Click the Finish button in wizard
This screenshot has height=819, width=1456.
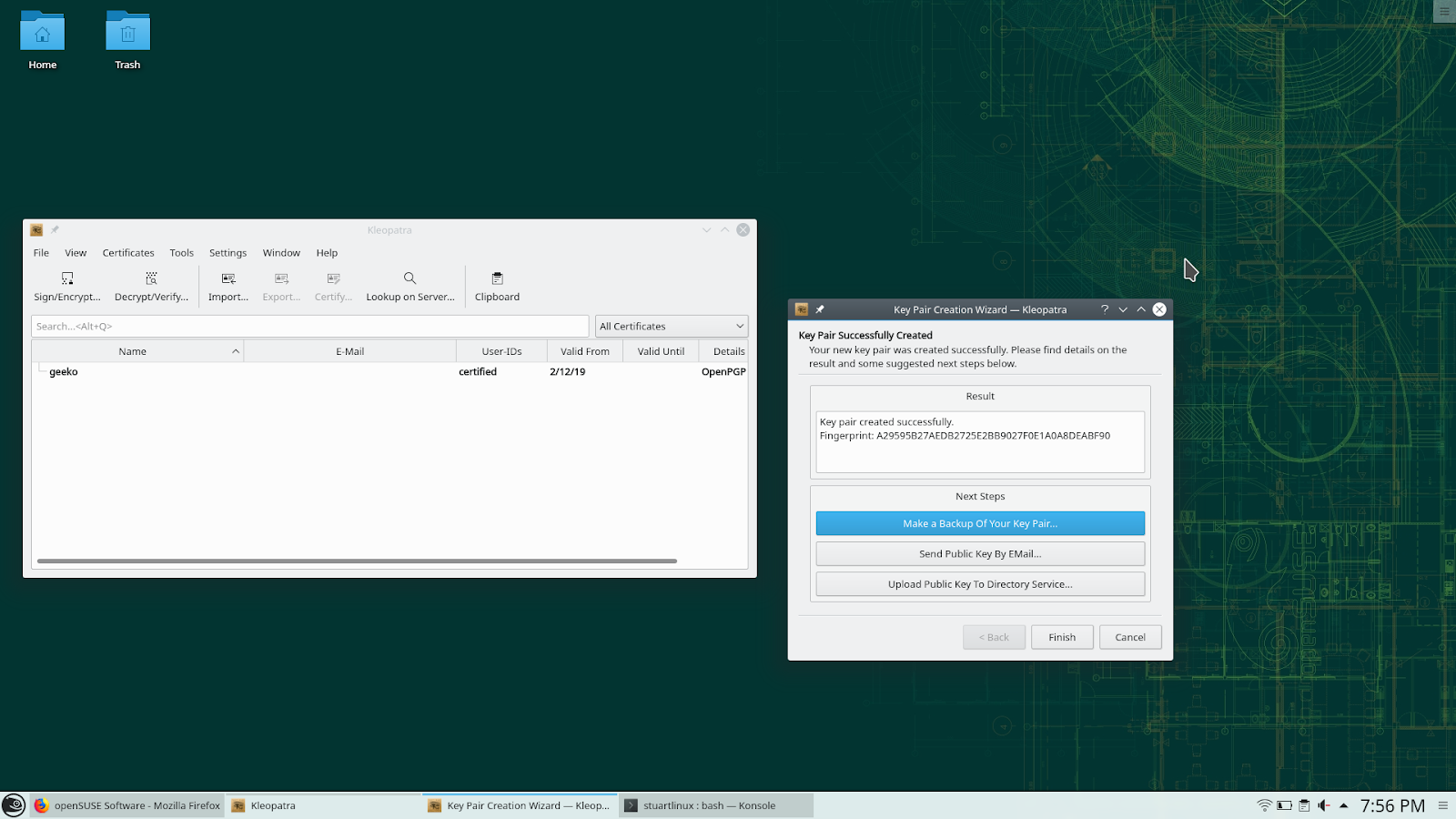tap(1062, 637)
